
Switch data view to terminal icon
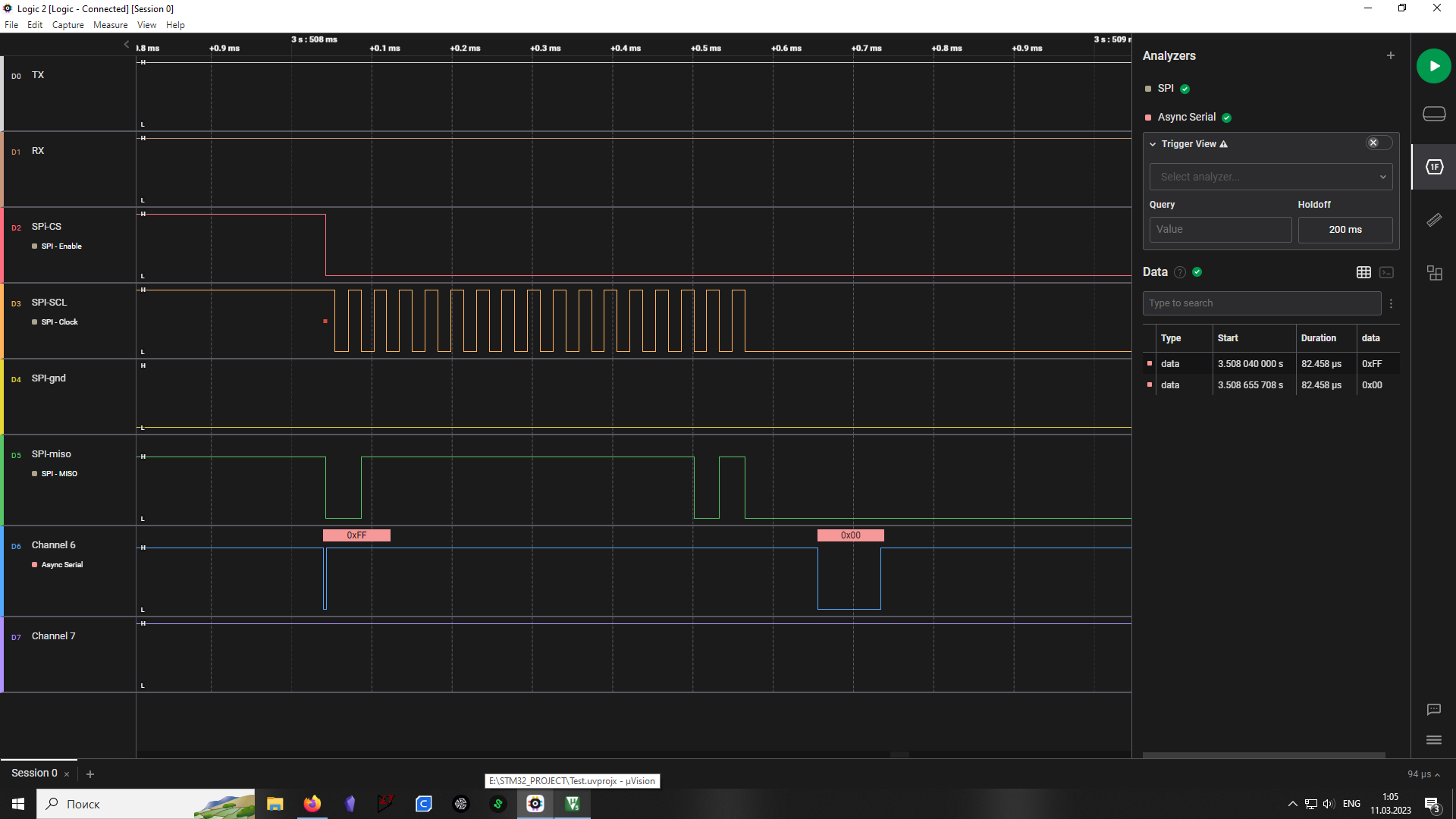coord(1386,272)
